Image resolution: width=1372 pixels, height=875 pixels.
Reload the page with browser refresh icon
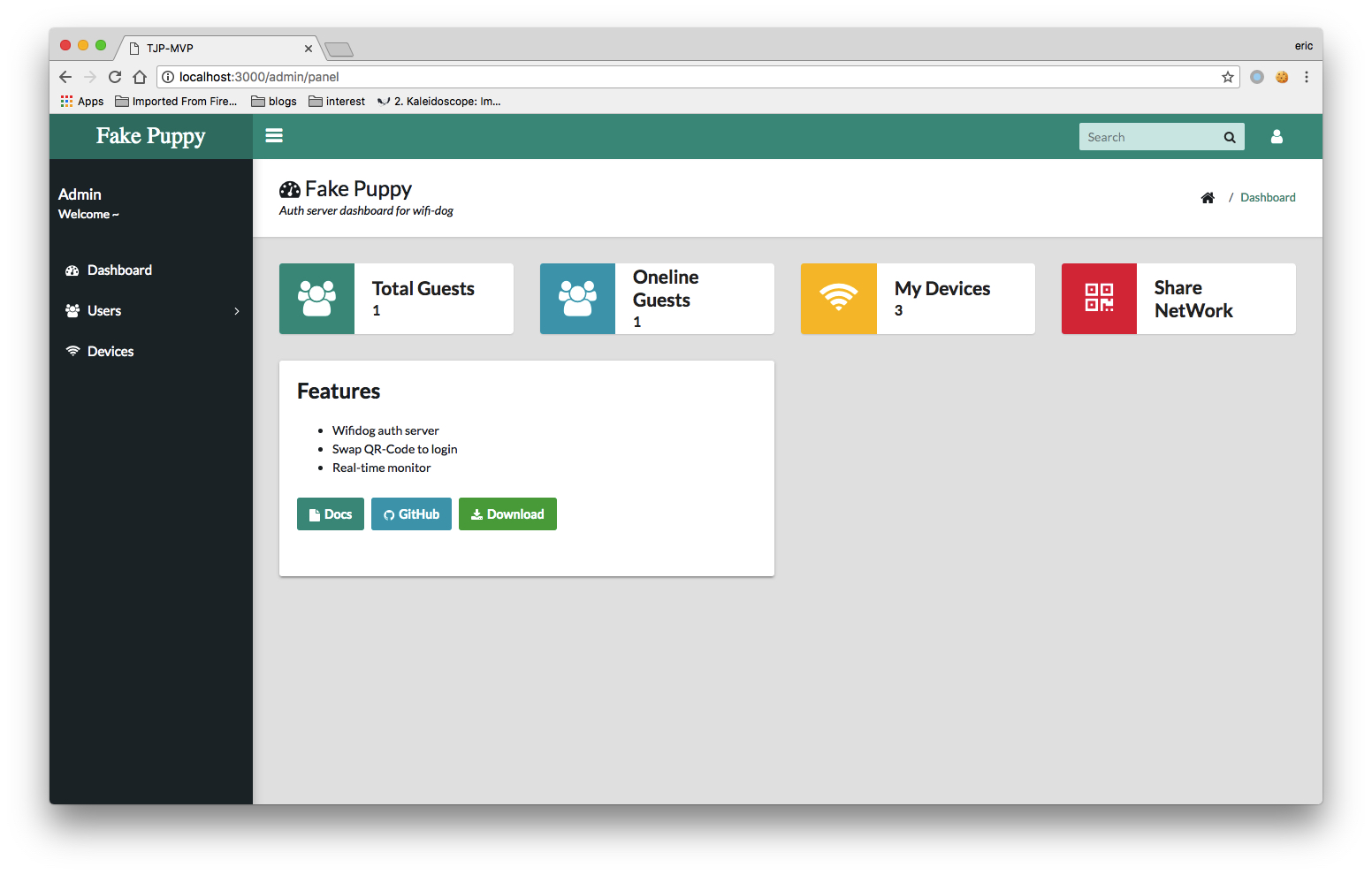[115, 77]
